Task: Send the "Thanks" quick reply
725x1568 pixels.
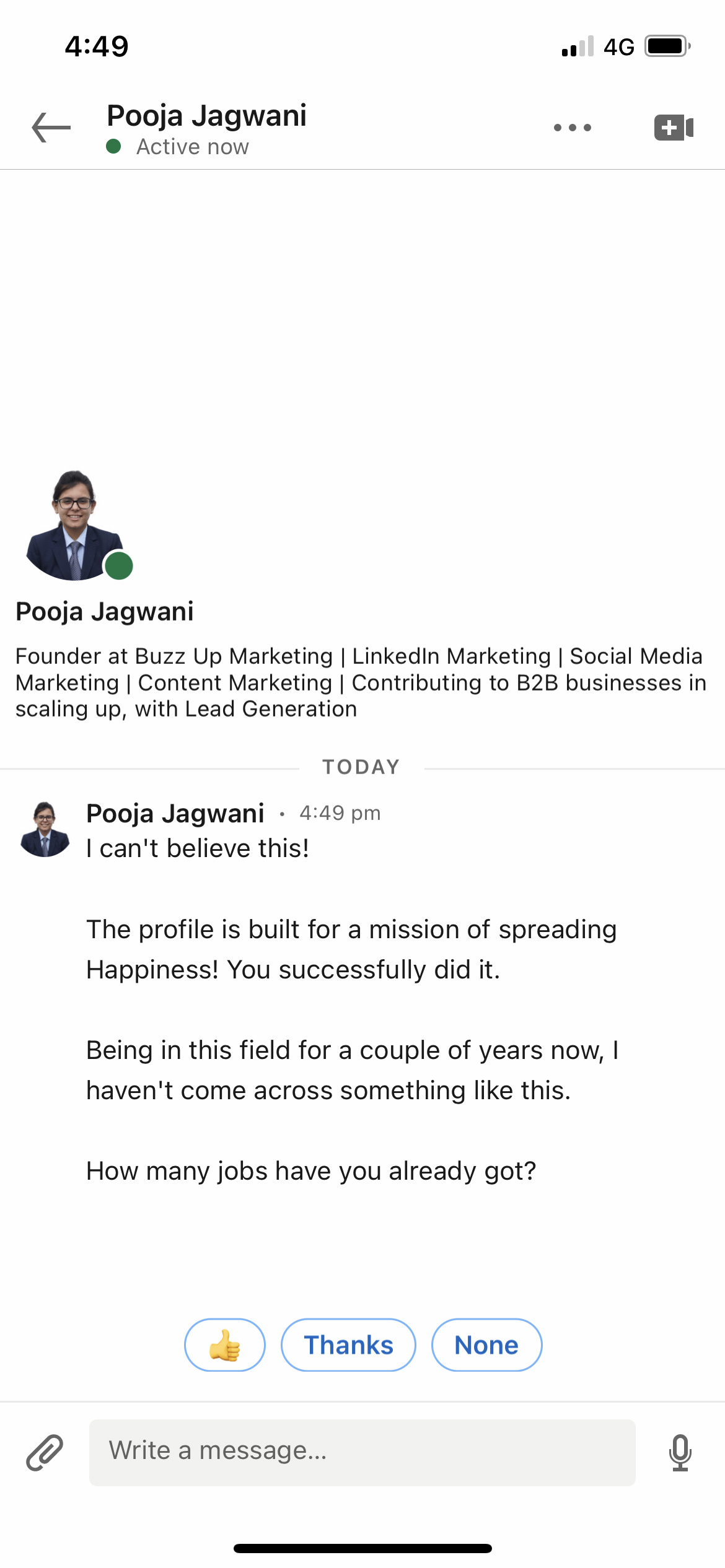Action: coord(348,1345)
